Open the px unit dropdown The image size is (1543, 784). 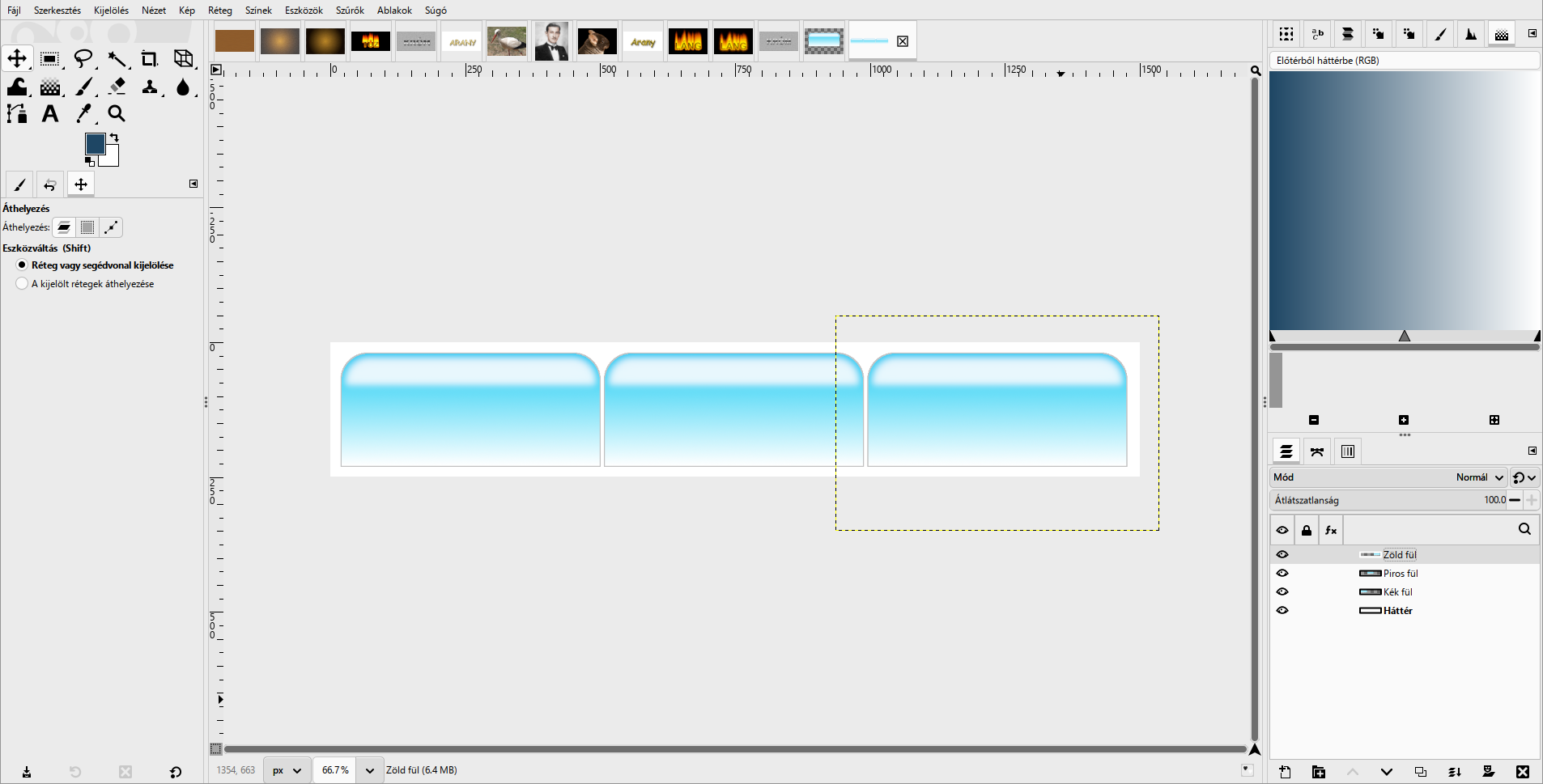(287, 770)
